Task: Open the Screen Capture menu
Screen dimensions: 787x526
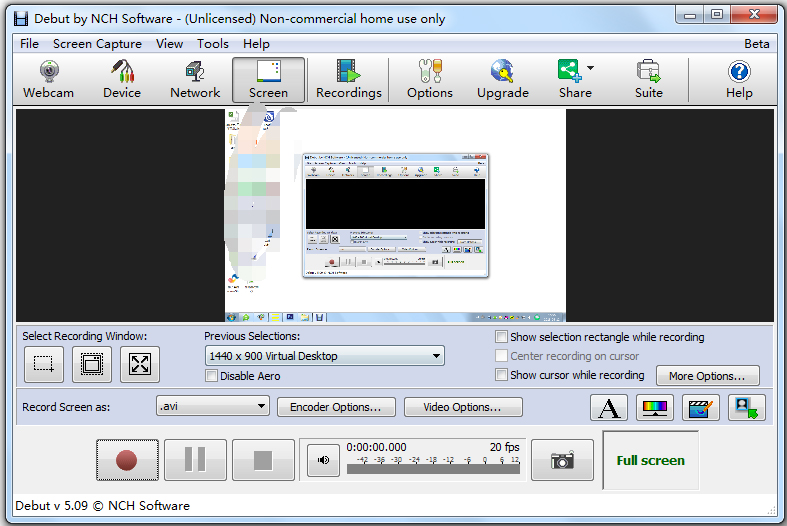Action: coord(97,44)
